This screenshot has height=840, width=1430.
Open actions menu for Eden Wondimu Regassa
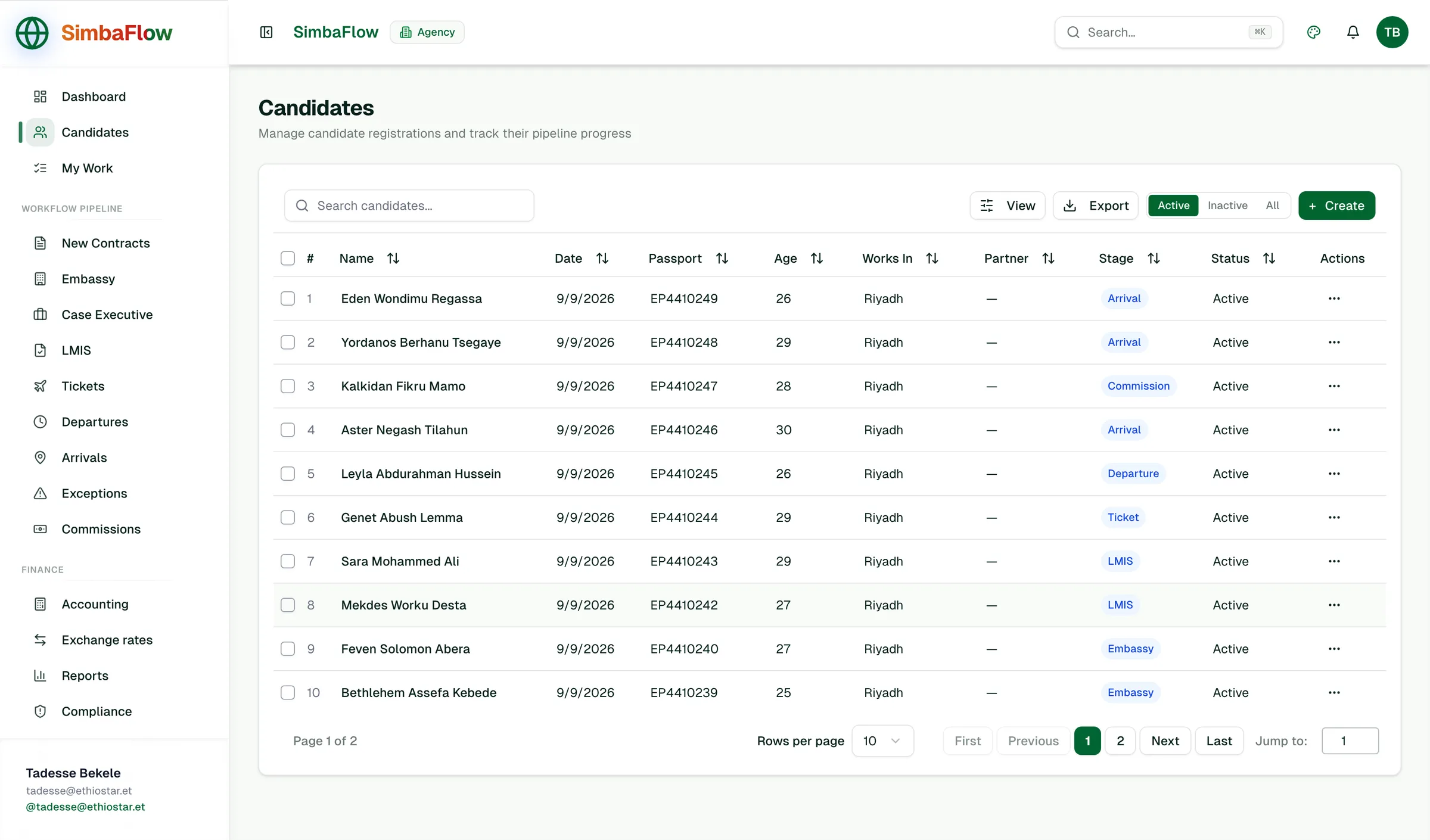click(x=1334, y=298)
